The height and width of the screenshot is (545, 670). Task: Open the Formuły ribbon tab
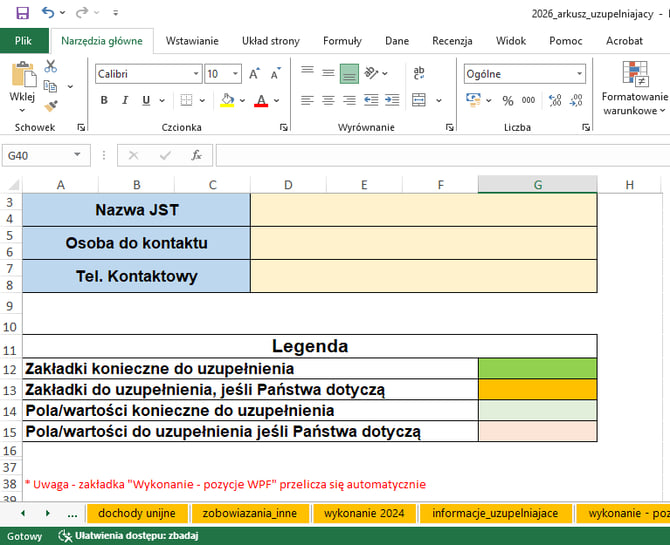(x=342, y=41)
